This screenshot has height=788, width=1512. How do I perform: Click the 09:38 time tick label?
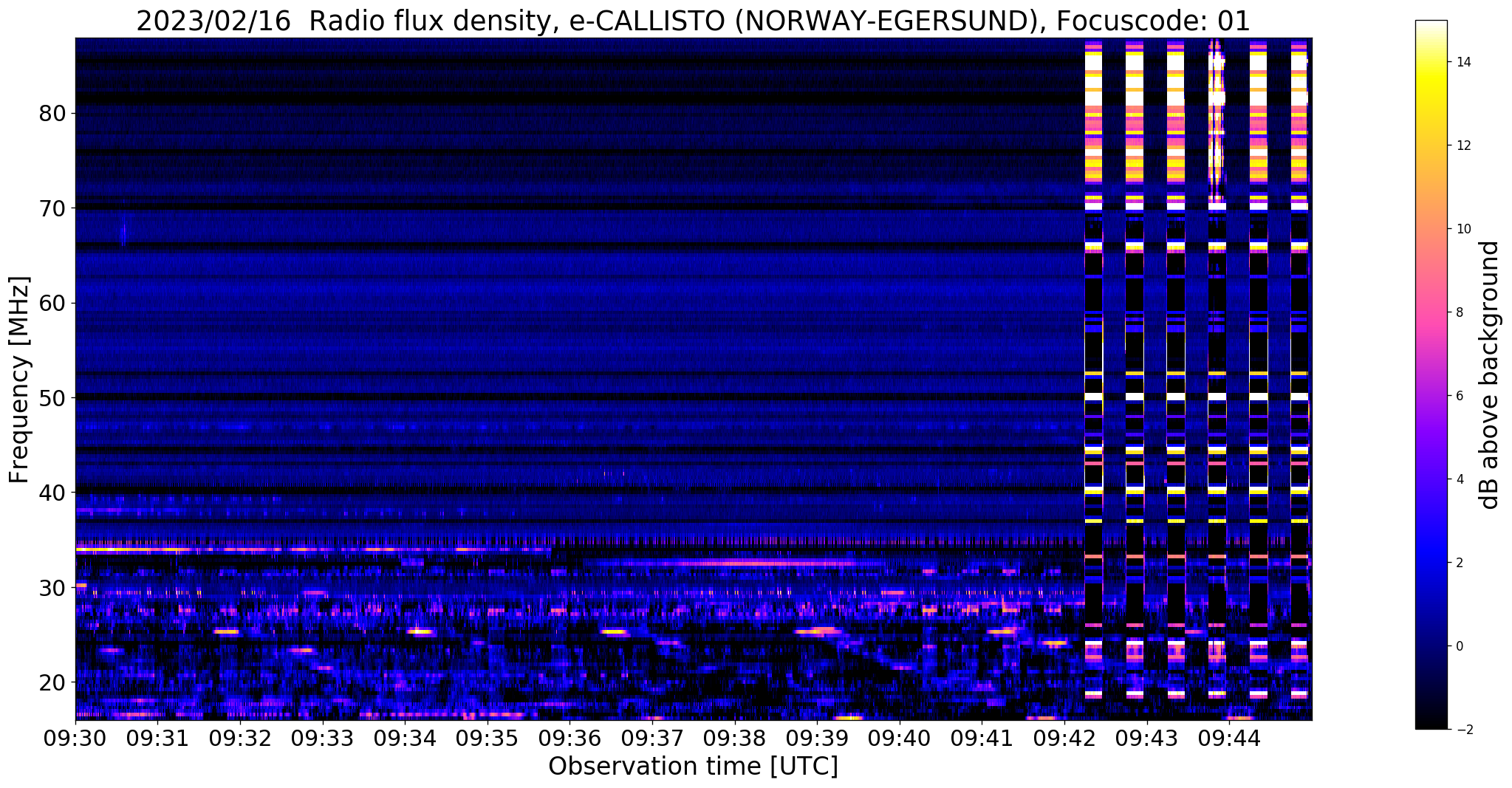coord(735,739)
